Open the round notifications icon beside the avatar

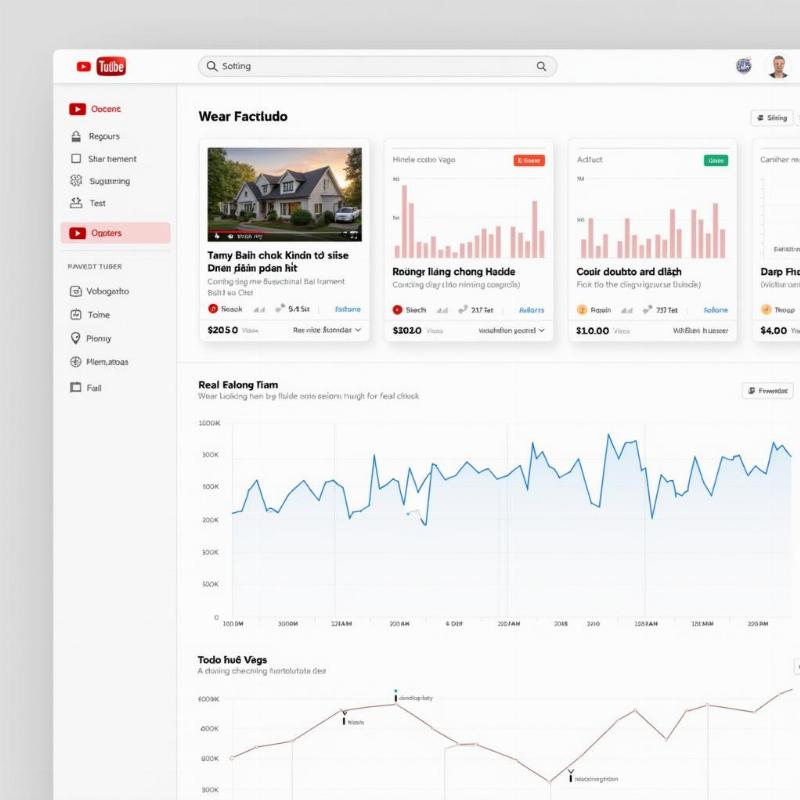point(743,66)
